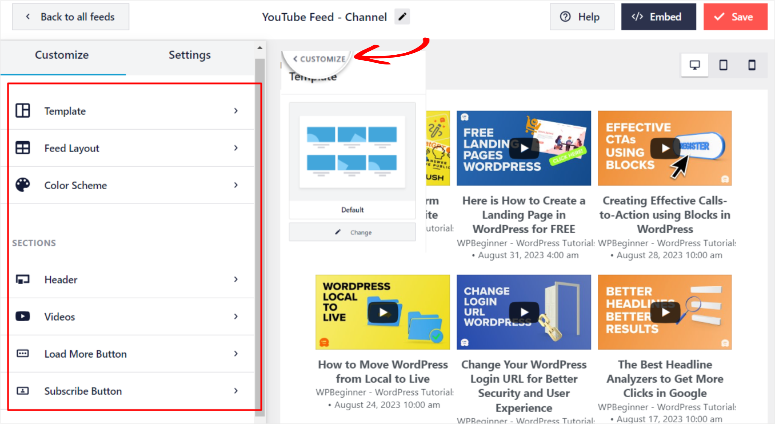Expand the Header section chevron
This screenshot has height=424, width=775.
pyautogui.click(x=236, y=279)
